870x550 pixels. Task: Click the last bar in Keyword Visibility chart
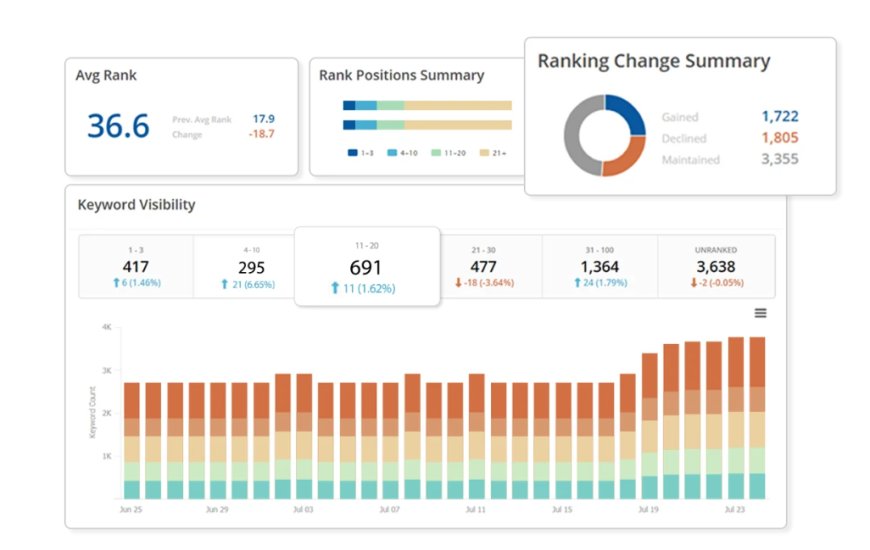click(x=757, y=418)
